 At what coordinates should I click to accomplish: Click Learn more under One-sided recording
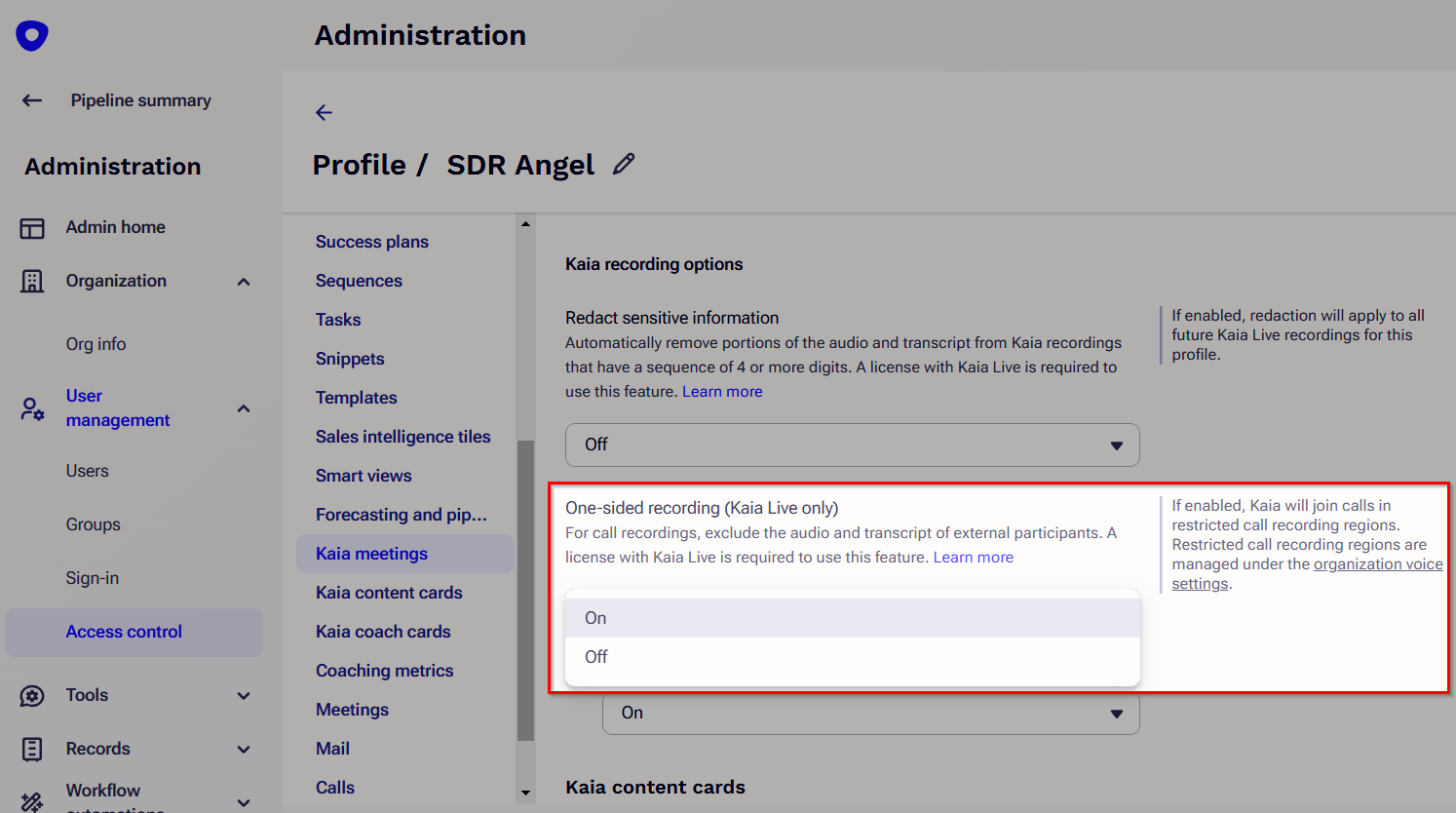pyautogui.click(x=973, y=558)
